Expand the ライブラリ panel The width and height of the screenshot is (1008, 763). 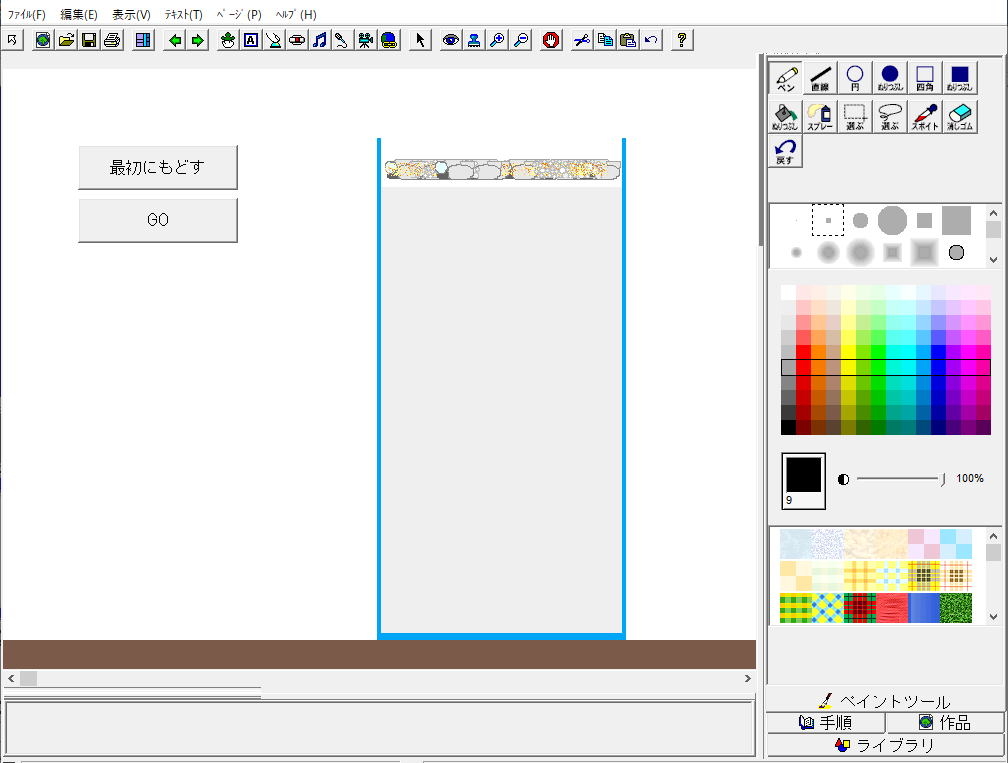coord(884,745)
